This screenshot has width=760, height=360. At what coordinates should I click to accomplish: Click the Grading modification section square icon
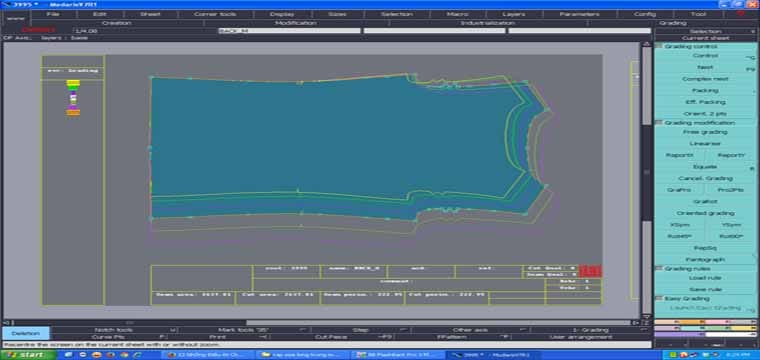point(659,123)
